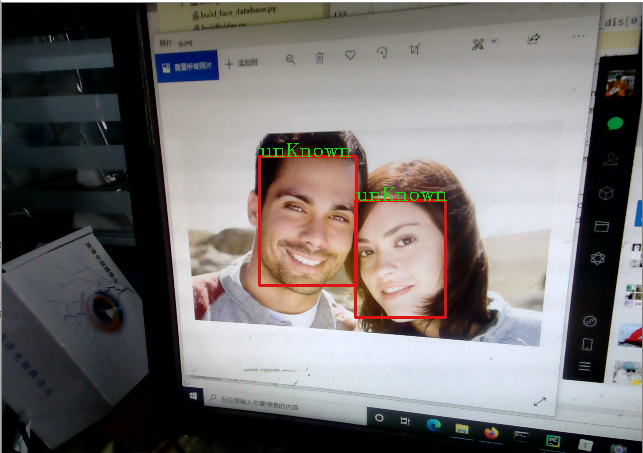Launch Microsoft Edge from the taskbar
Image resolution: width=643 pixels, height=453 pixels.
pyautogui.click(x=434, y=424)
